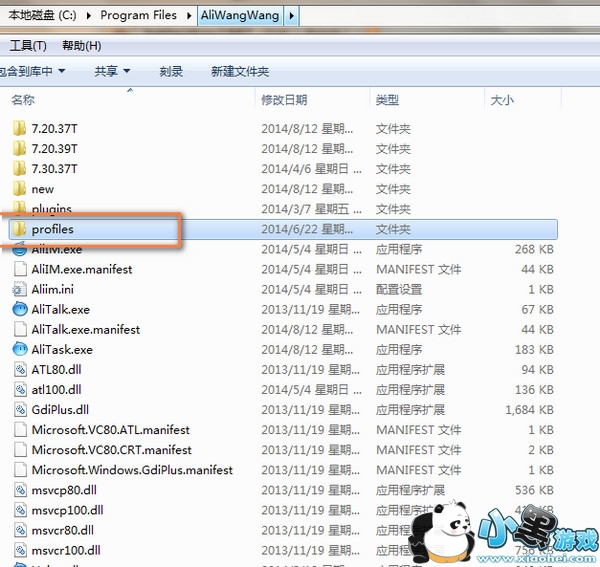Click the msvcp100.dll file icon
600x567 pixels.
(20, 510)
